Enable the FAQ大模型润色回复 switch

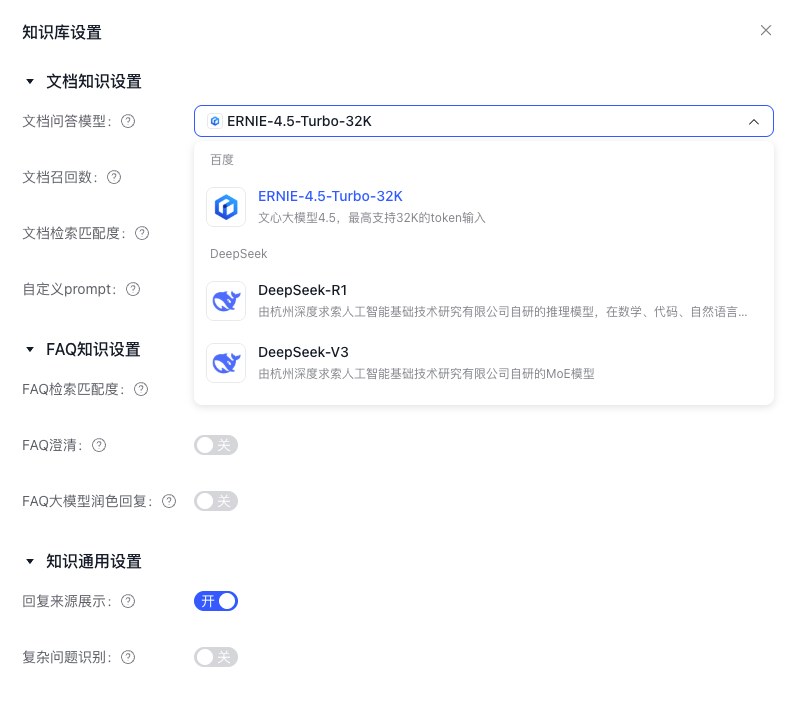tap(216, 501)
